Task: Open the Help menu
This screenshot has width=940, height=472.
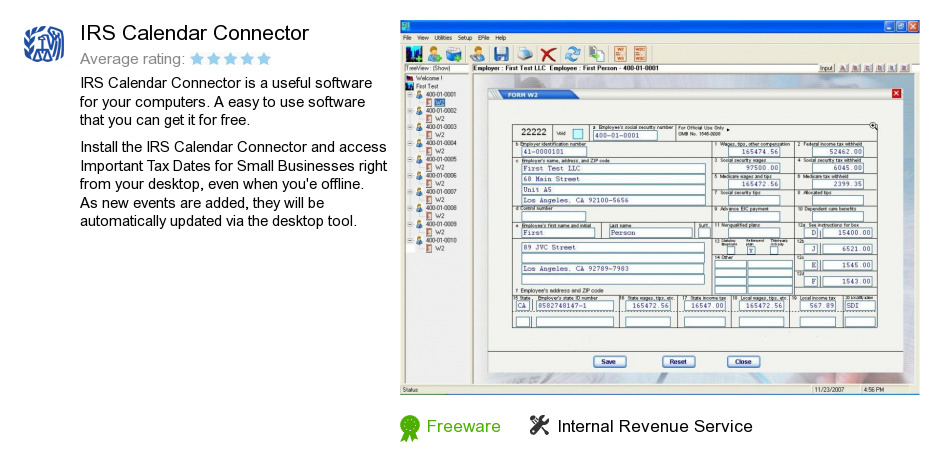Action: (501, 37)
